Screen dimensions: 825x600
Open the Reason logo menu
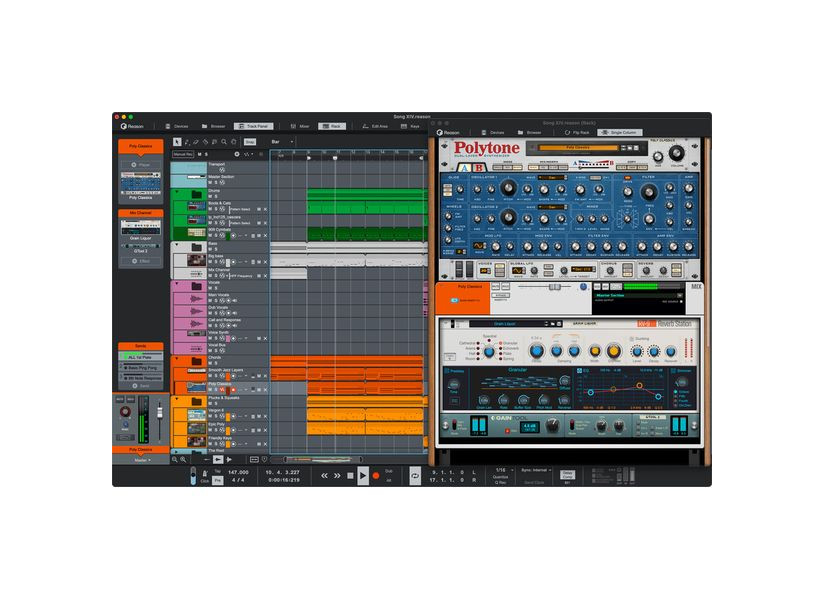click(132, 126)
